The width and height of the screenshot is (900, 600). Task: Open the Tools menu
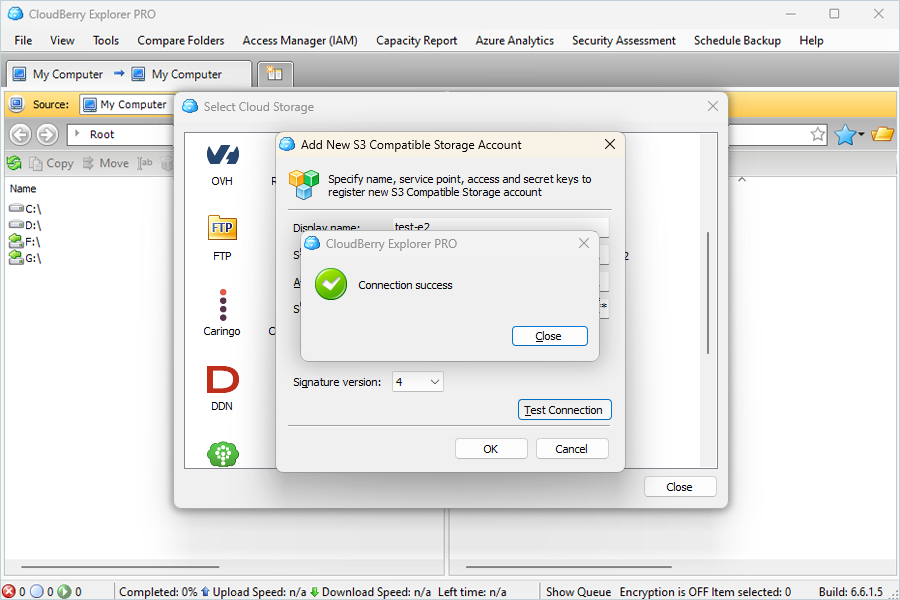point(106,41)
